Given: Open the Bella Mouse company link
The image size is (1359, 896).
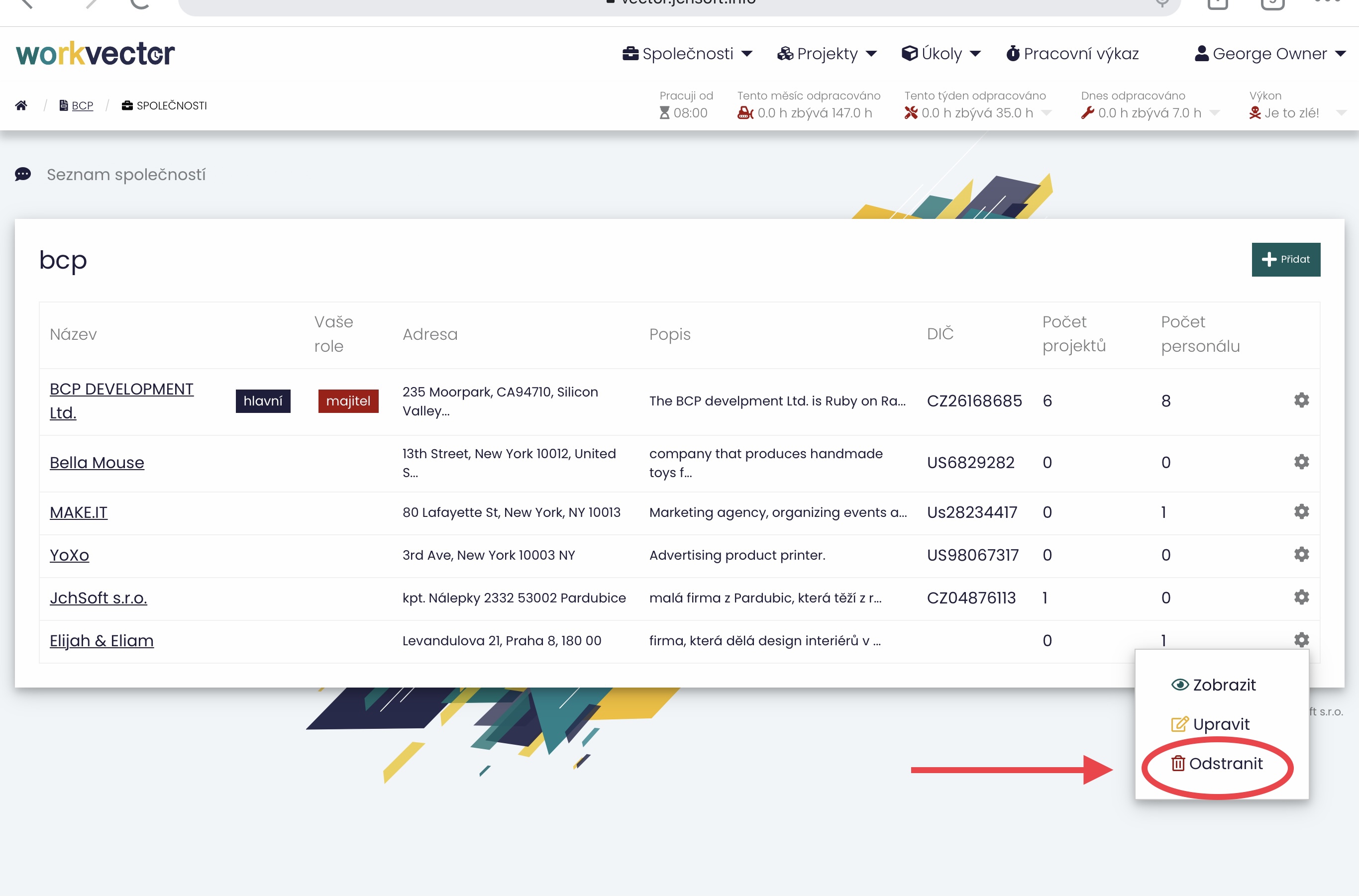Looking at the screenshot, I should 97,462.
